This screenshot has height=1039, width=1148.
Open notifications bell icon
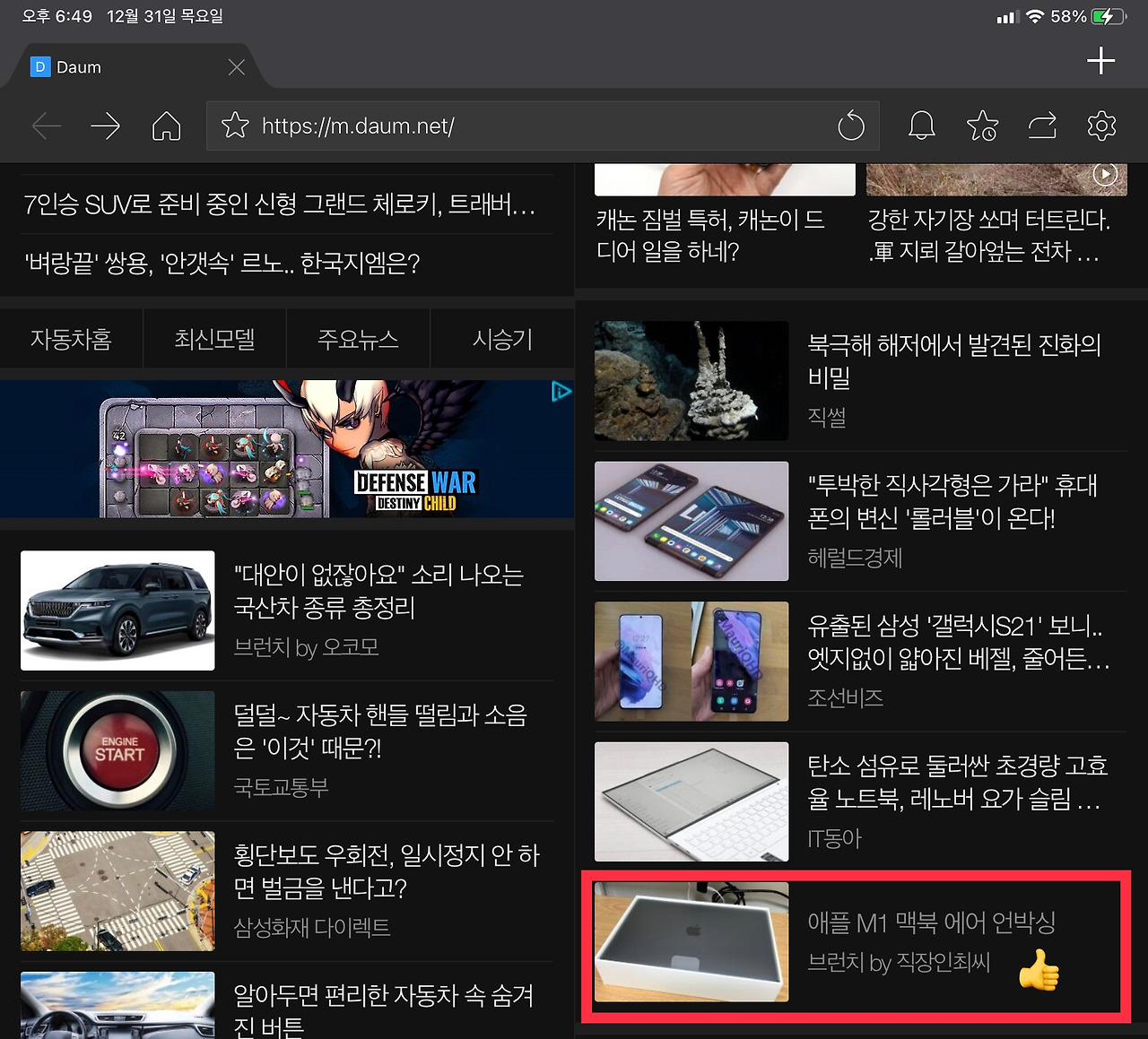pyautogui.click(x=922, y=126)
